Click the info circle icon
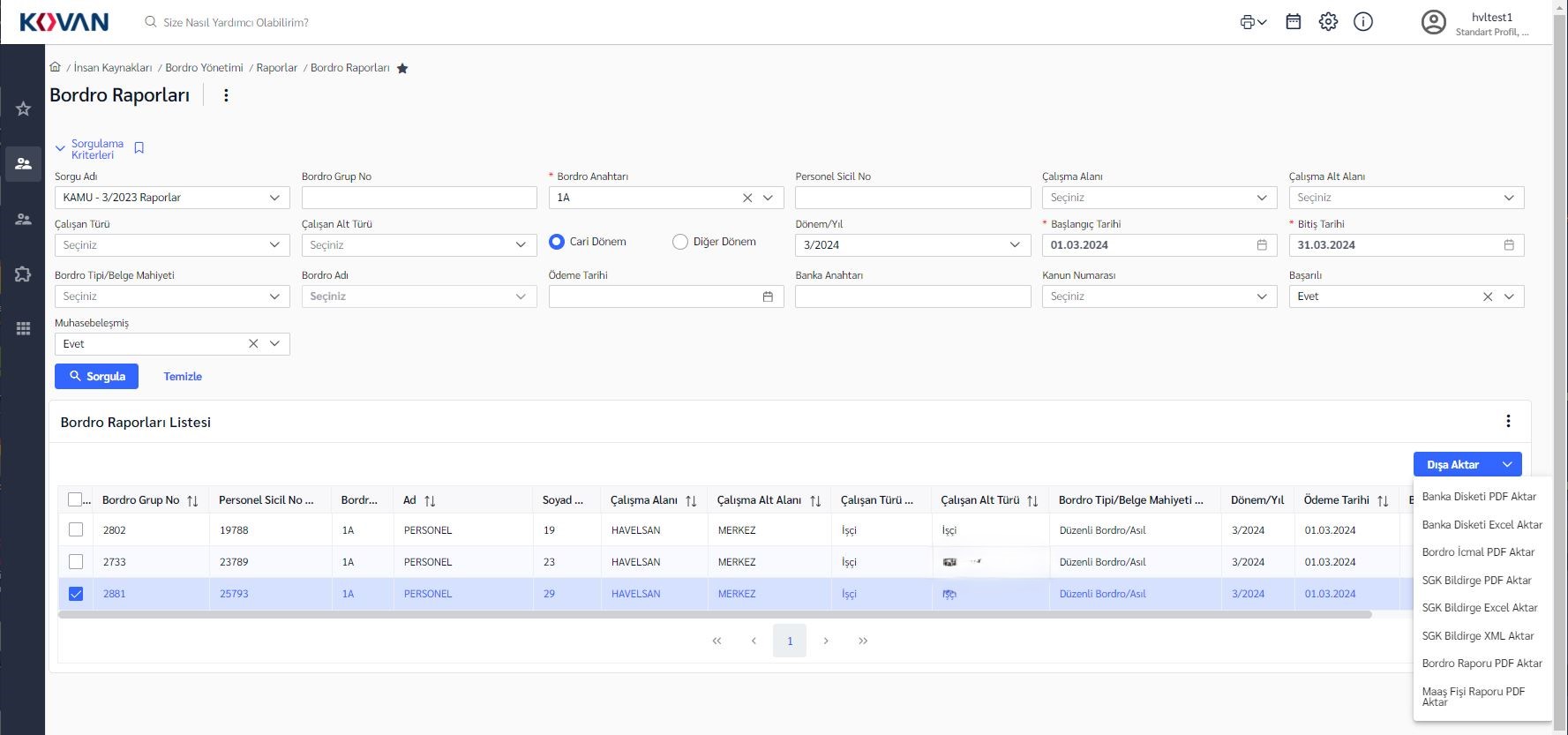 [x=1363, y=22]
